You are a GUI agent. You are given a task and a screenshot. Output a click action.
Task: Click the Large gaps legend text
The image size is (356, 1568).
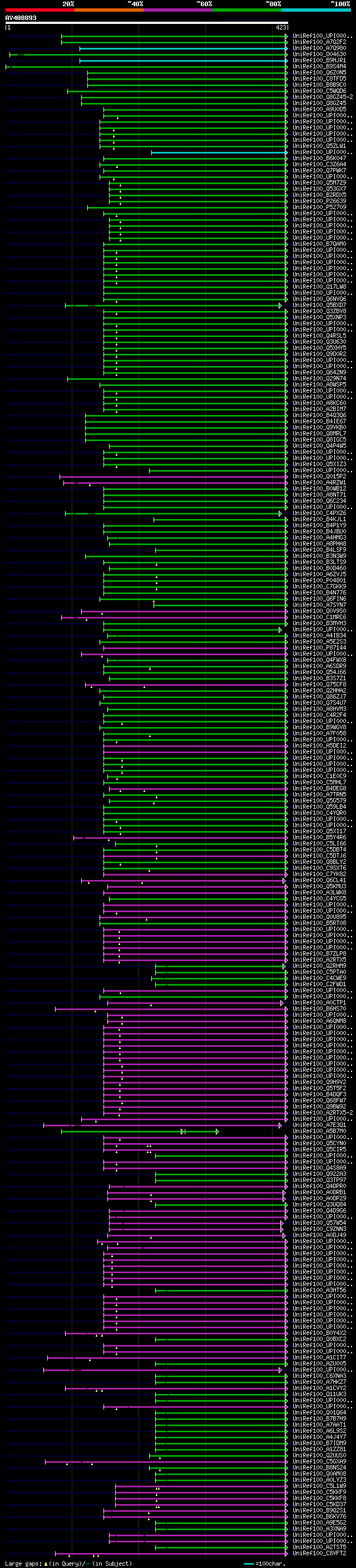click(x=68, y=1563)
